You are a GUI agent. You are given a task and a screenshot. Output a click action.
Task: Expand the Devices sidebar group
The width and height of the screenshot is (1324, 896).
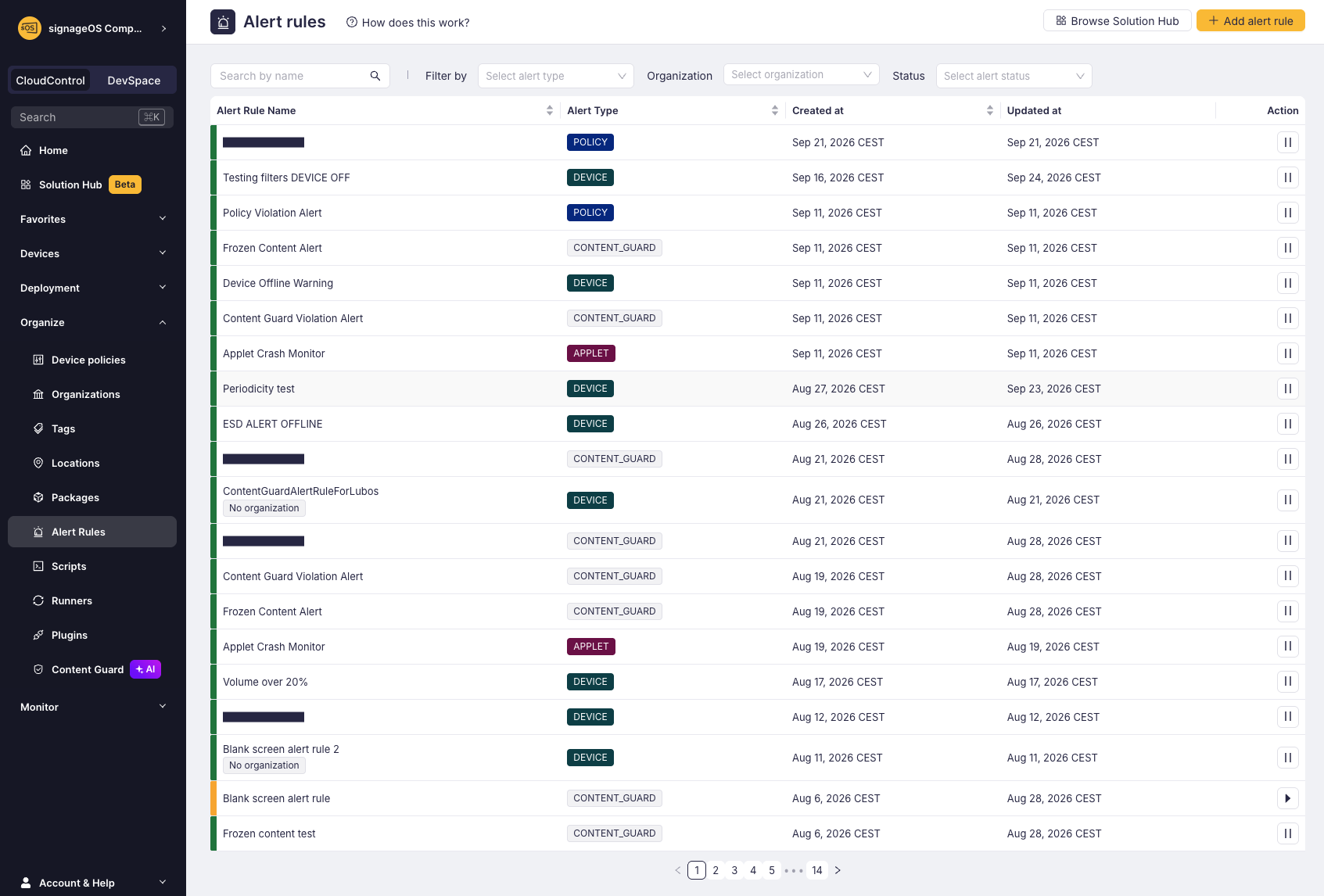(92, 253)
